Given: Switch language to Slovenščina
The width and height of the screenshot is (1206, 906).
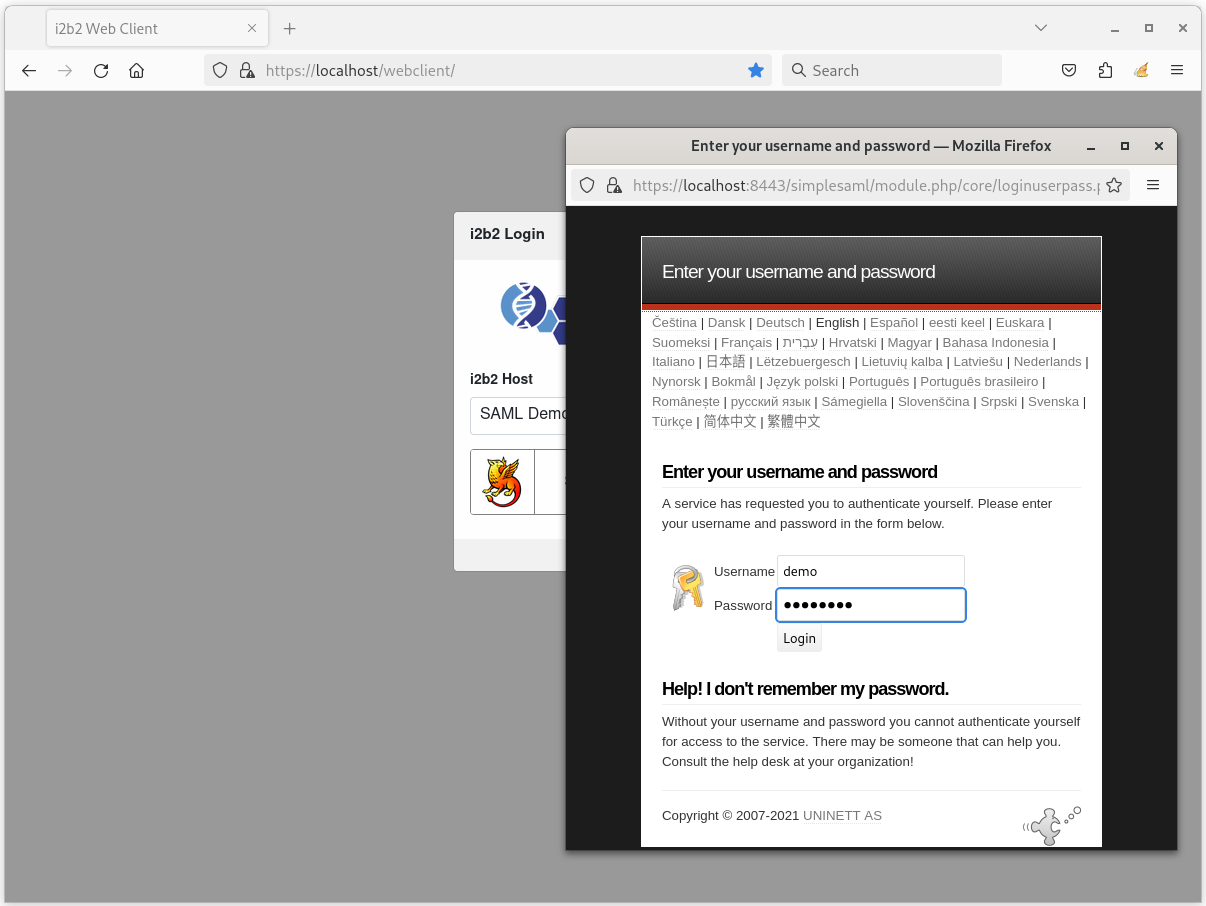Looking at the screenshot, I should tap(933, 401).
